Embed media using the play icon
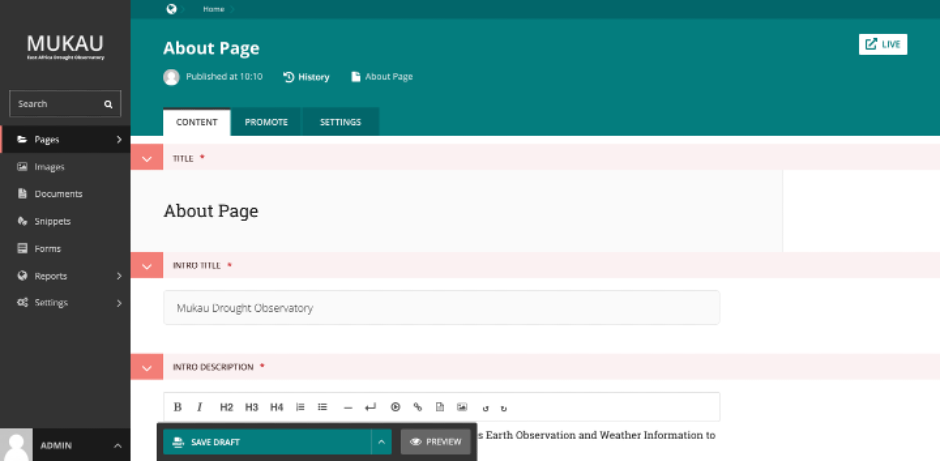 395,407
